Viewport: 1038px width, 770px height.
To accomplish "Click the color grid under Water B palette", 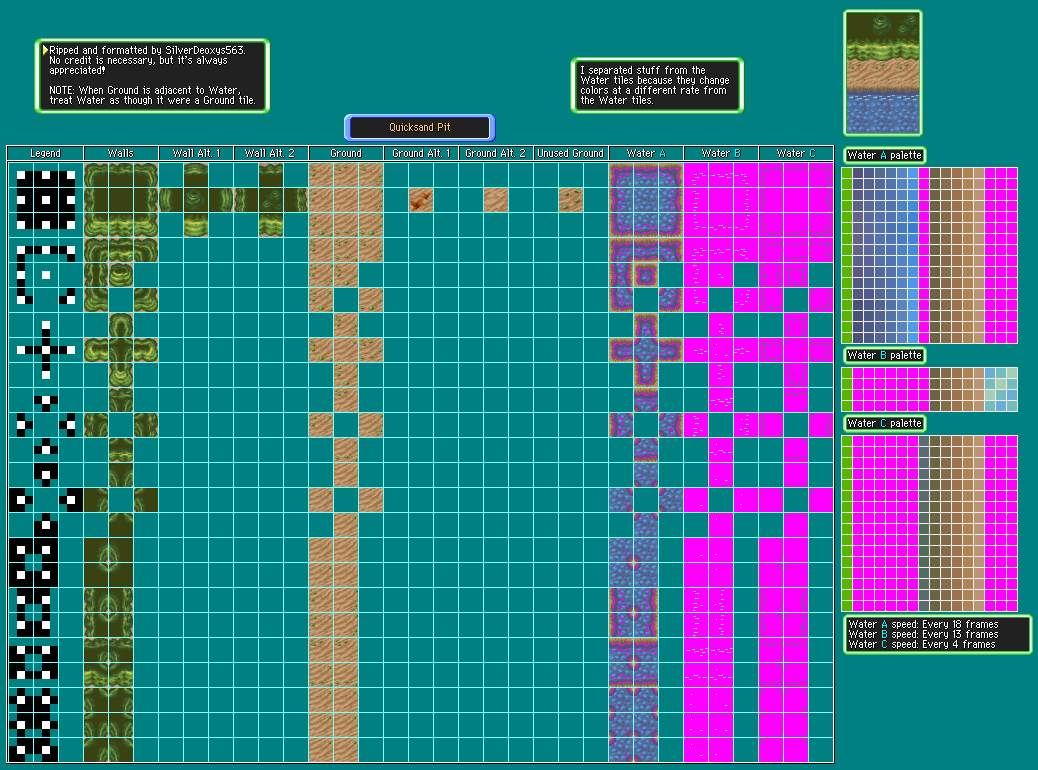I will coord(929,389).
